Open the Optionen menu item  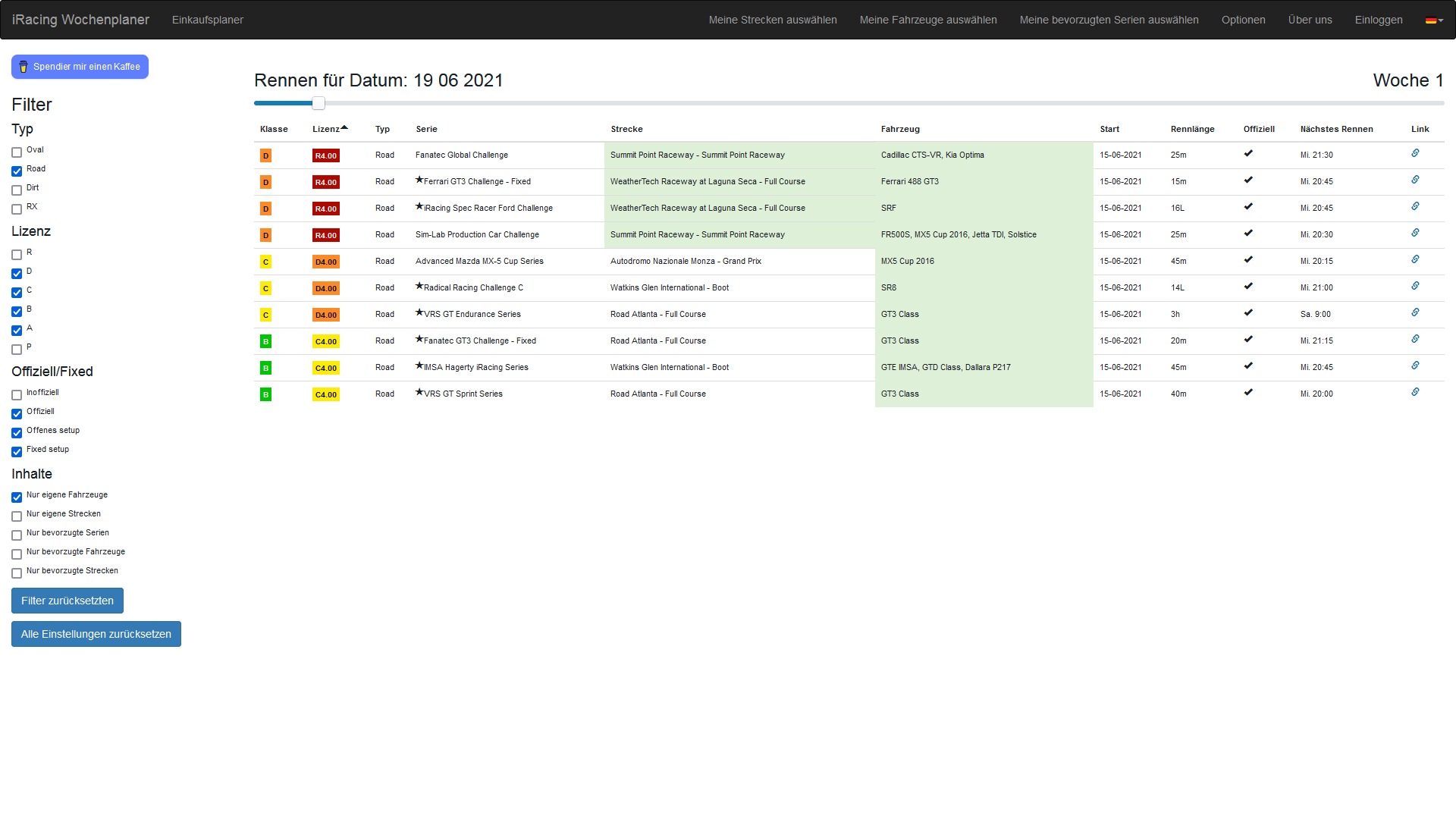click(x=1243, y=20)
